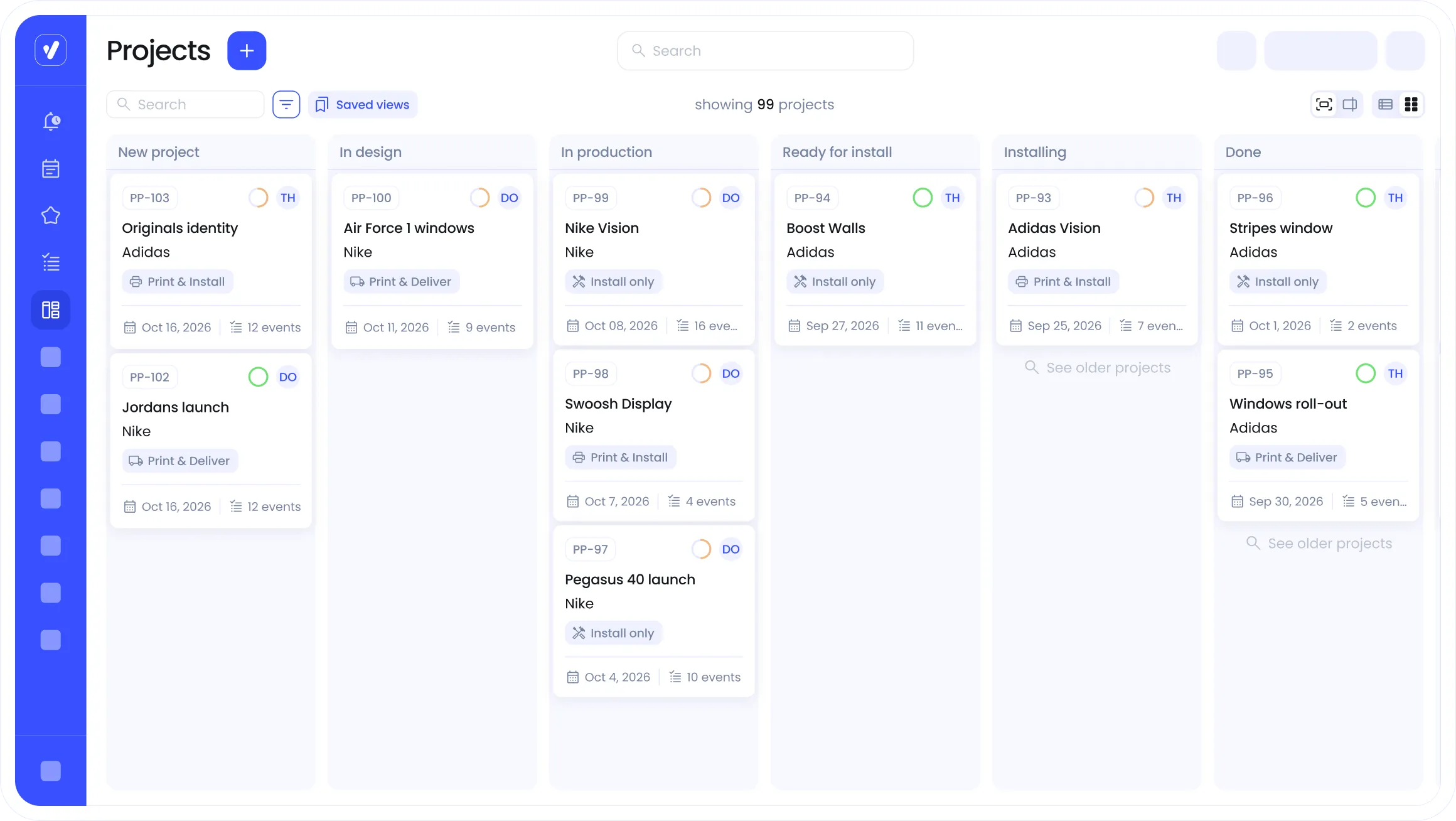This screenshot has width=1456, height=821.
Task: Click the green progress circle on PP-94
Action: pos(923,198)
